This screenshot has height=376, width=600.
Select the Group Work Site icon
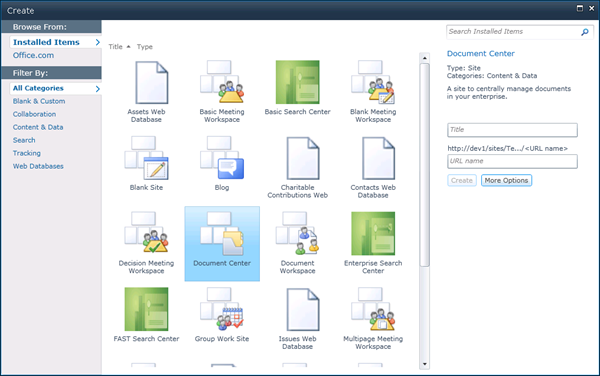click(222, 309)
